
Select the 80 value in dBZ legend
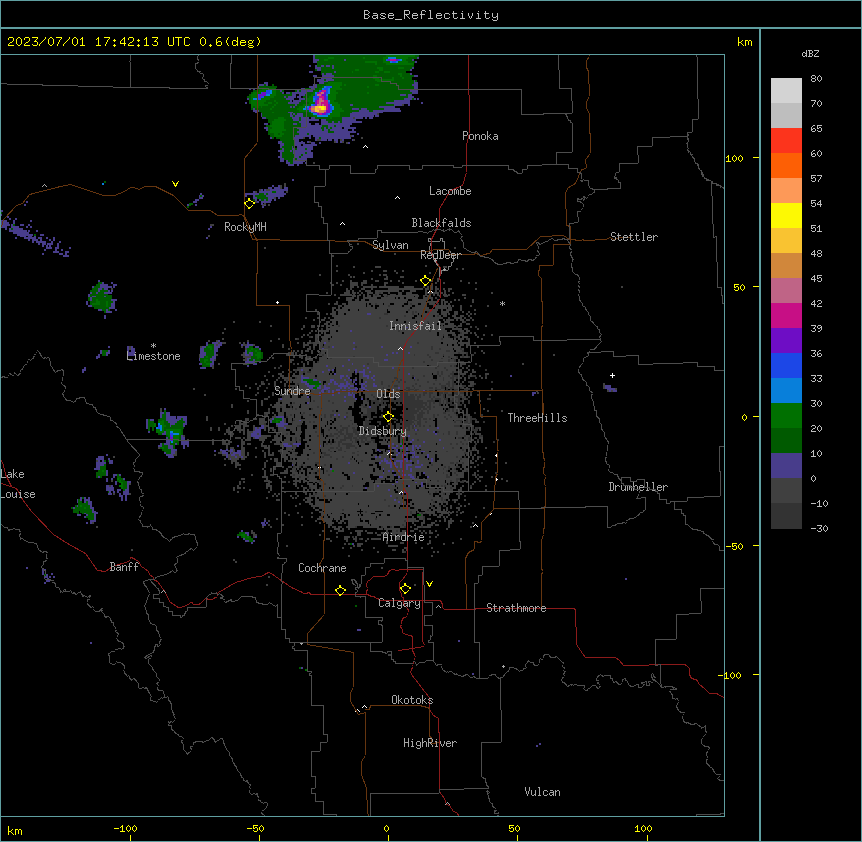click(816, 79)
